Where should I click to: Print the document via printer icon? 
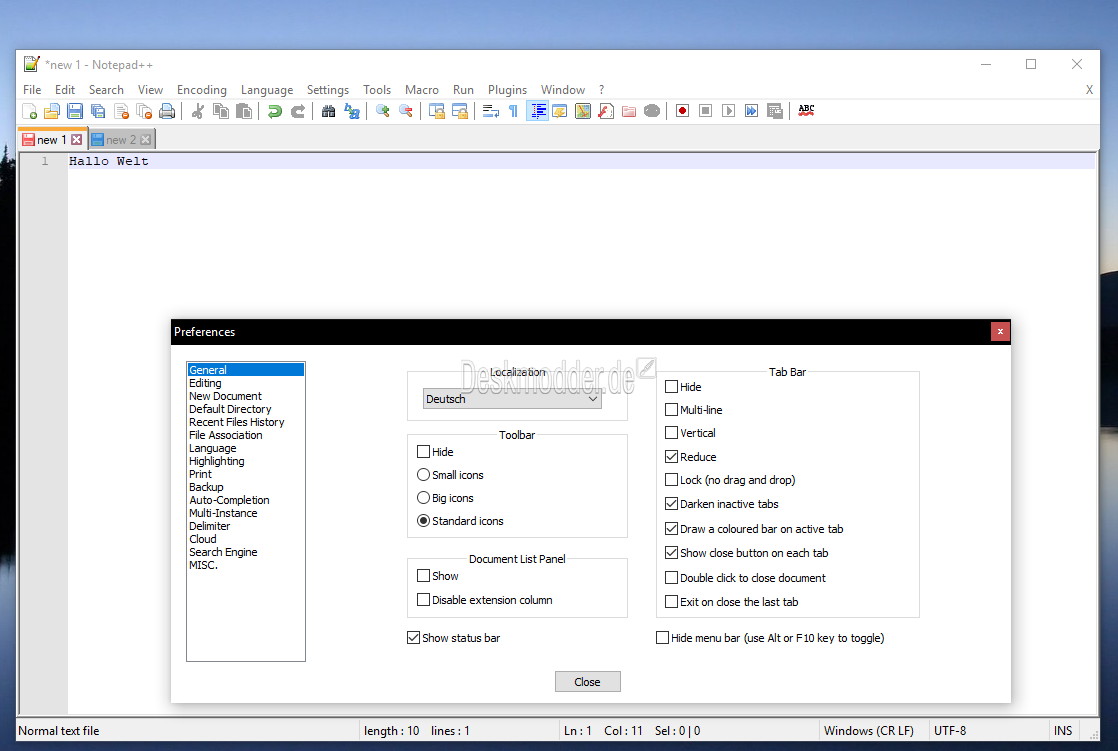tap(167, 111)
